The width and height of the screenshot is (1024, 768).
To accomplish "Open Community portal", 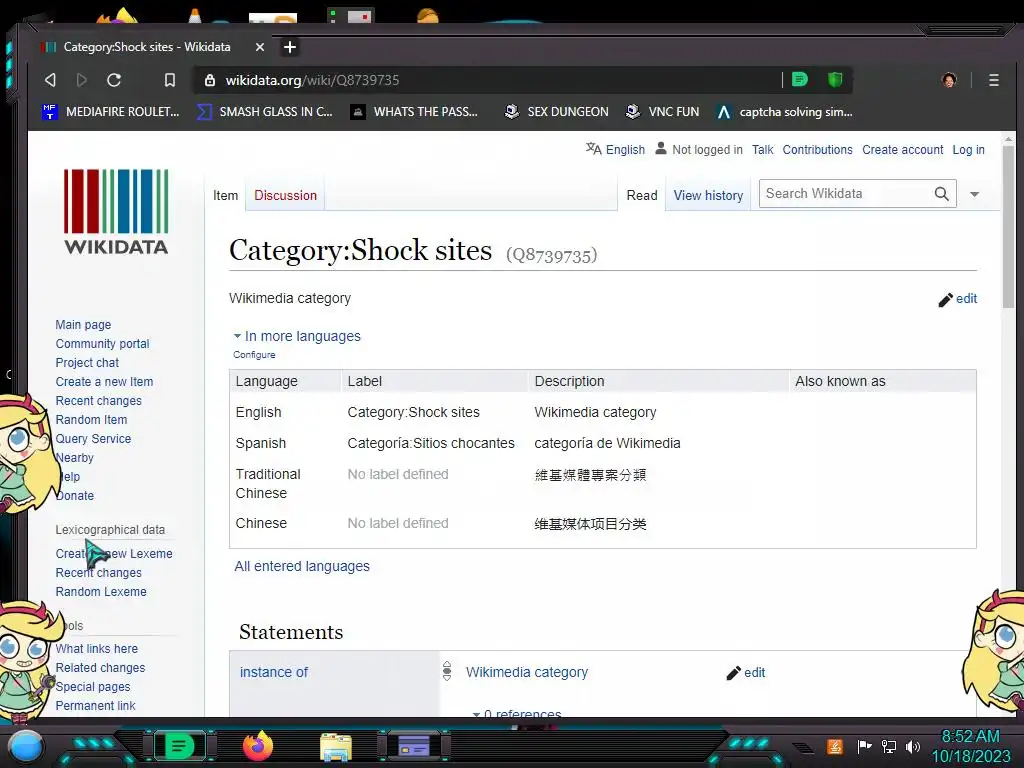I will (x=103, y=344).
